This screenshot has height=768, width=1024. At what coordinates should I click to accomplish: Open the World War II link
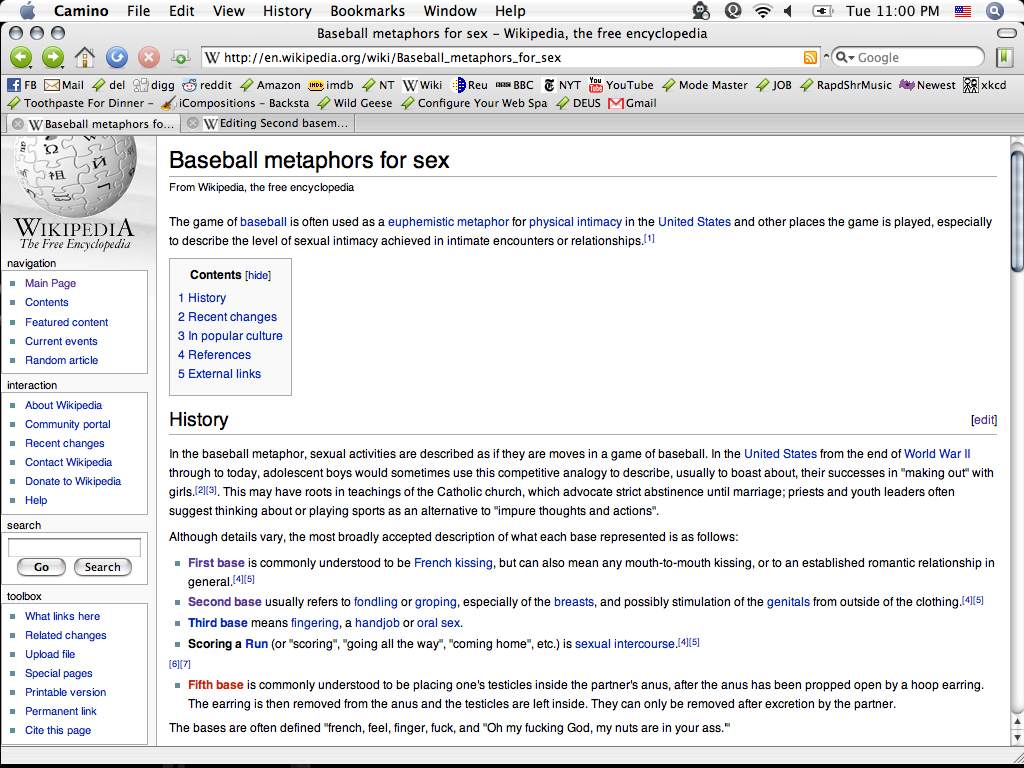pyautogui.click(x=937, y=454)
